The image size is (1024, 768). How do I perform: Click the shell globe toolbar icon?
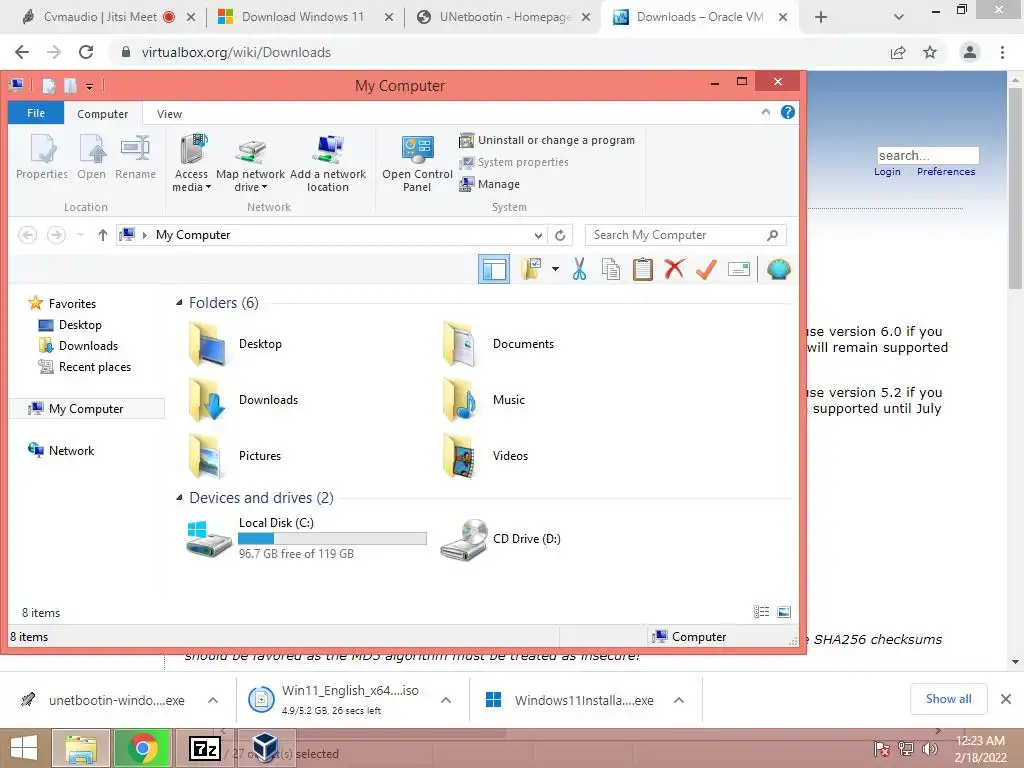[x=778, y=269]
